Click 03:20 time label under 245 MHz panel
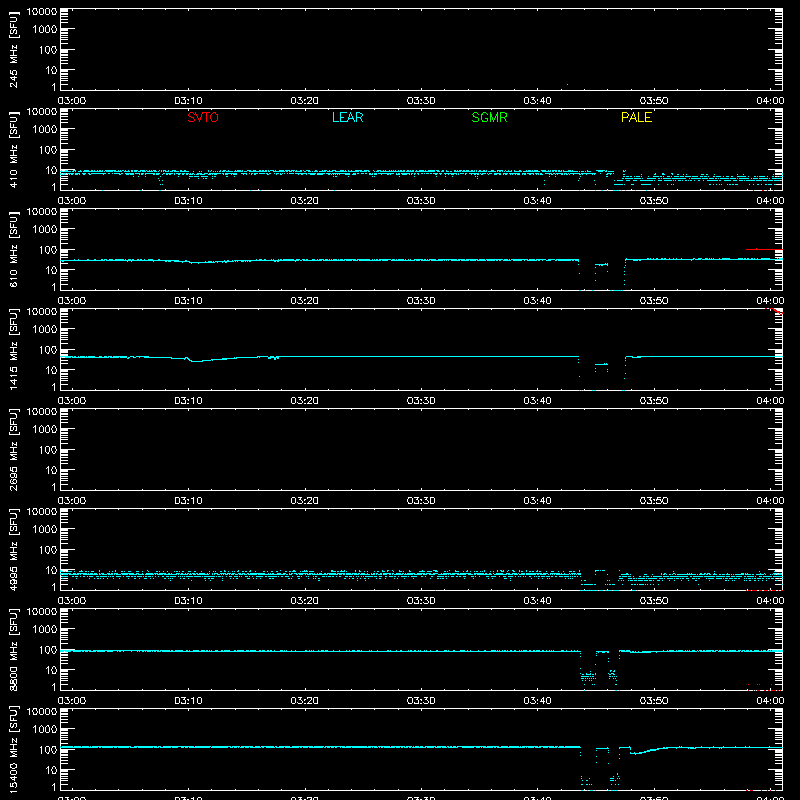Image resolution: width=800 pixels, height=800 pixels. pyautogui.click(x=305, y=101)
